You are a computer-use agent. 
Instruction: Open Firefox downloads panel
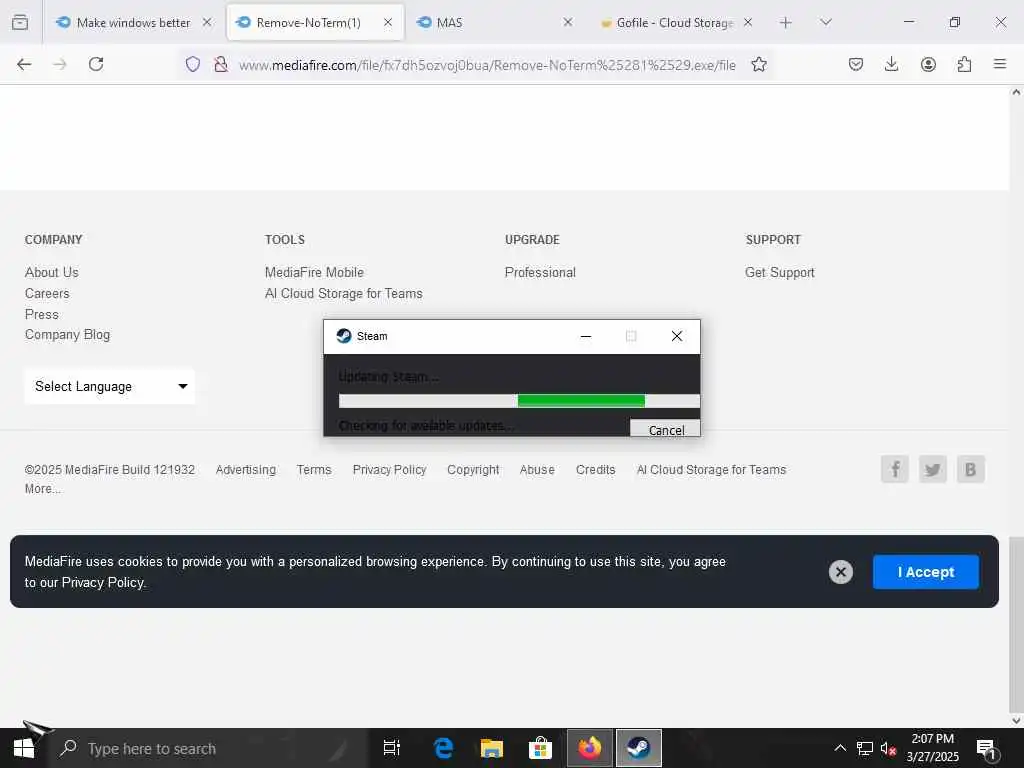(891, 64)
